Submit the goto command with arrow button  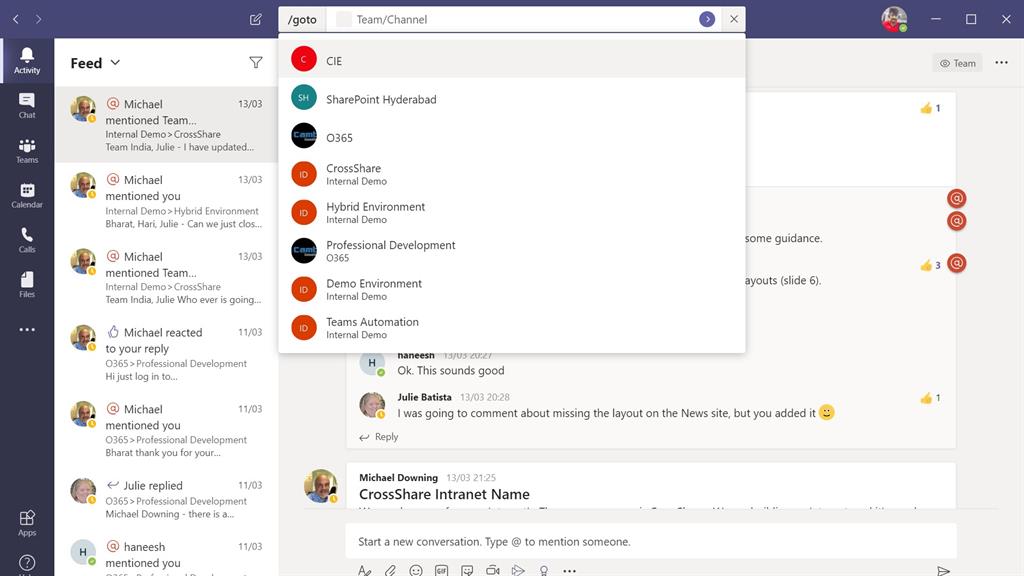[x=707, y=20]
